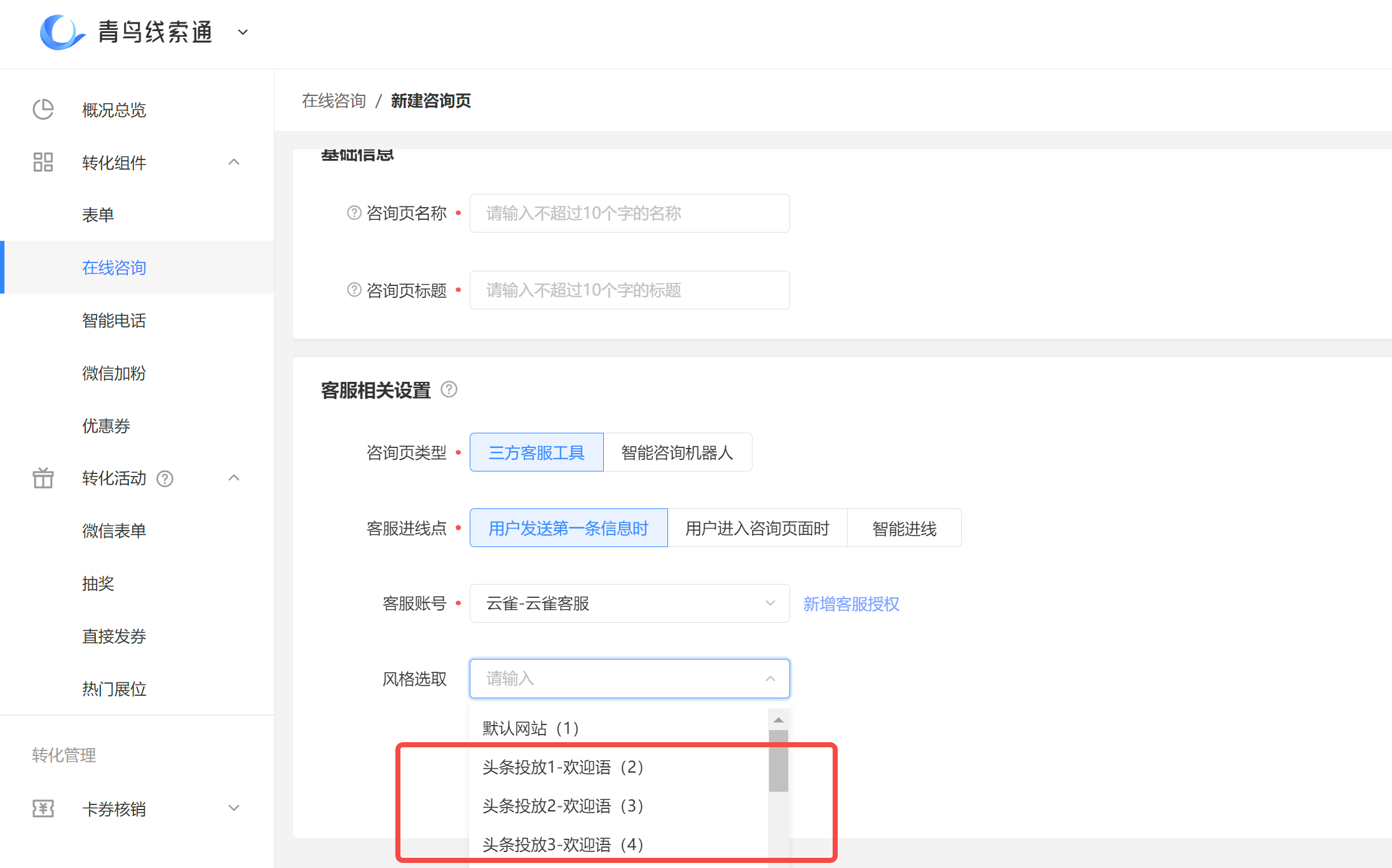The width and height of the screenshot is (1392, 868).
Task: Select 智能咨询机器人 as consultation page type
Action: pyautogui.click(x=677, y=452)
